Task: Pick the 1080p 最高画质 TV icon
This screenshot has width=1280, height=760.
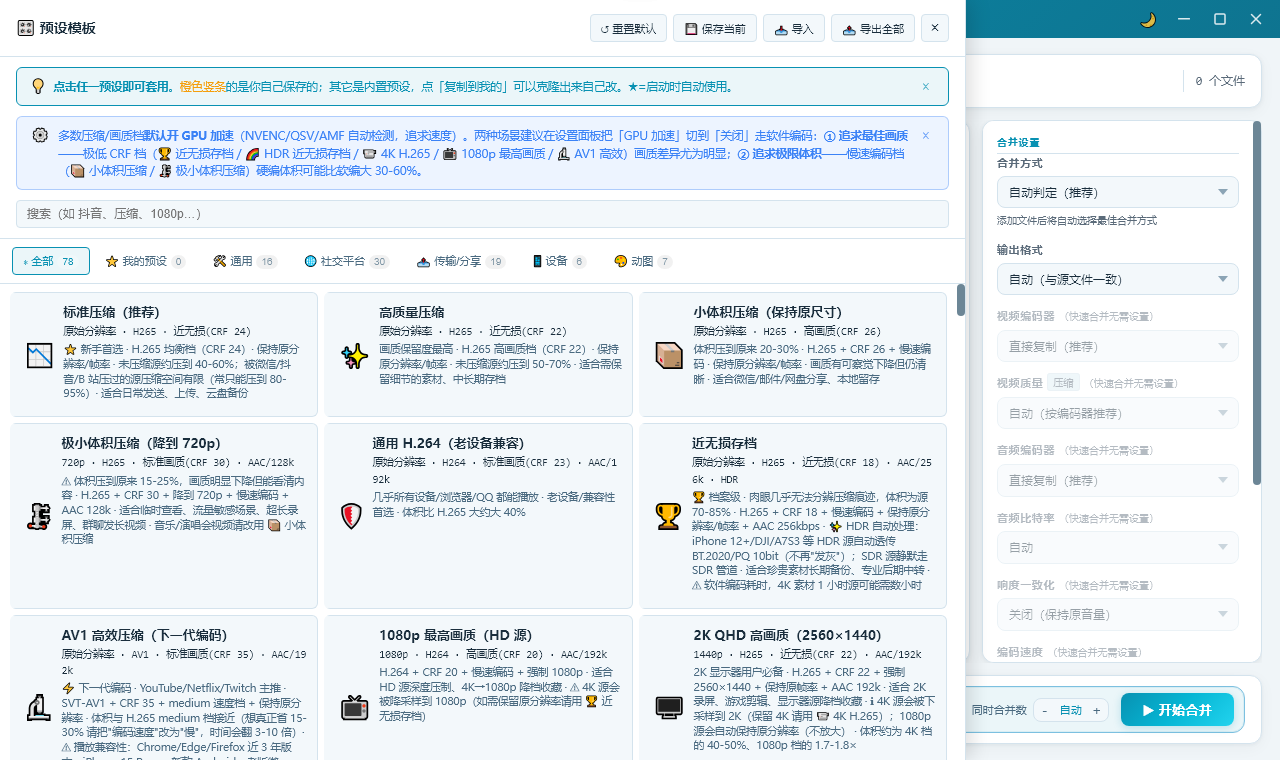Action: (354, 708)
